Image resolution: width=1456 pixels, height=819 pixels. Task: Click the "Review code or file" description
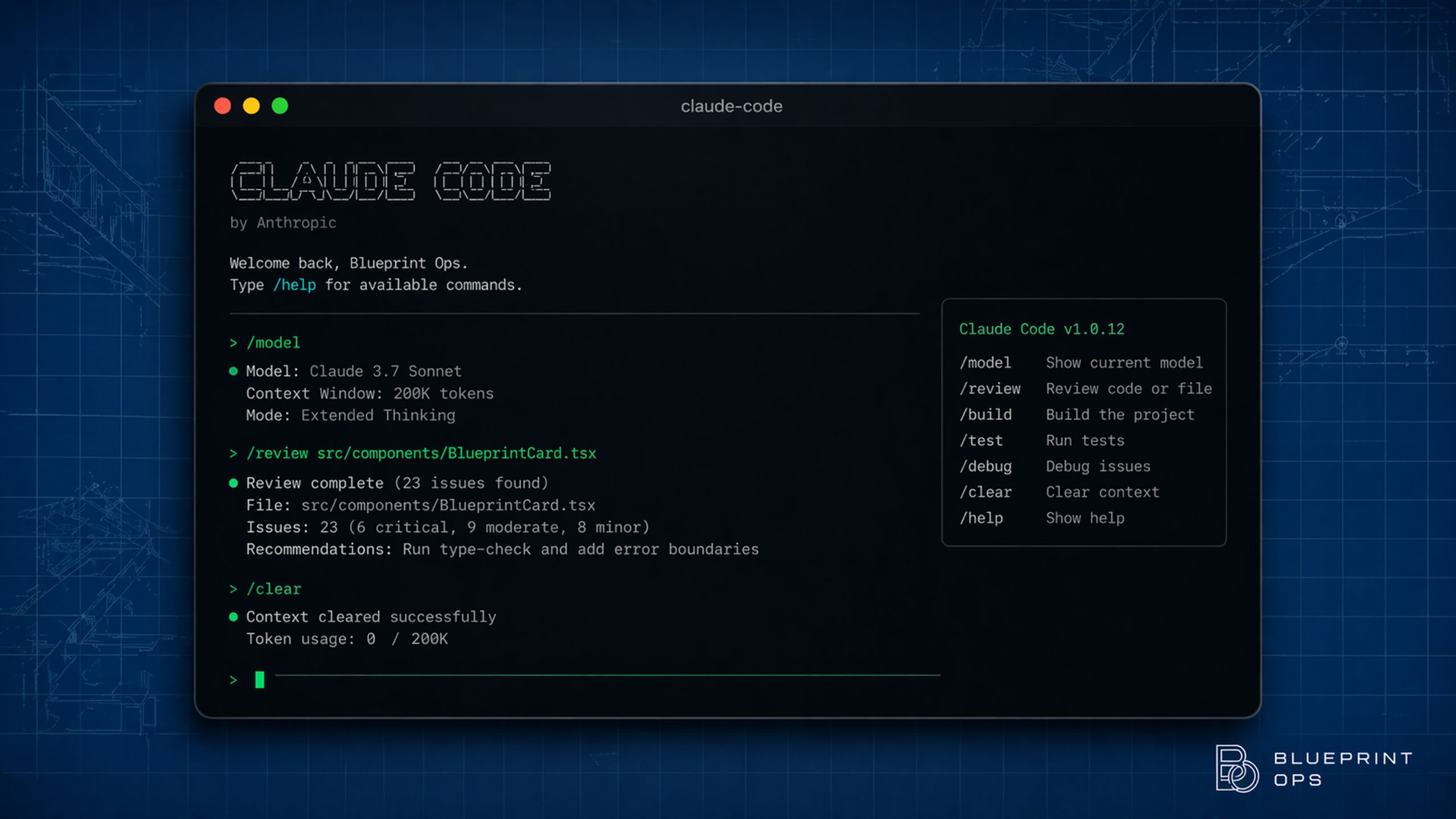tap(1128, 389)
